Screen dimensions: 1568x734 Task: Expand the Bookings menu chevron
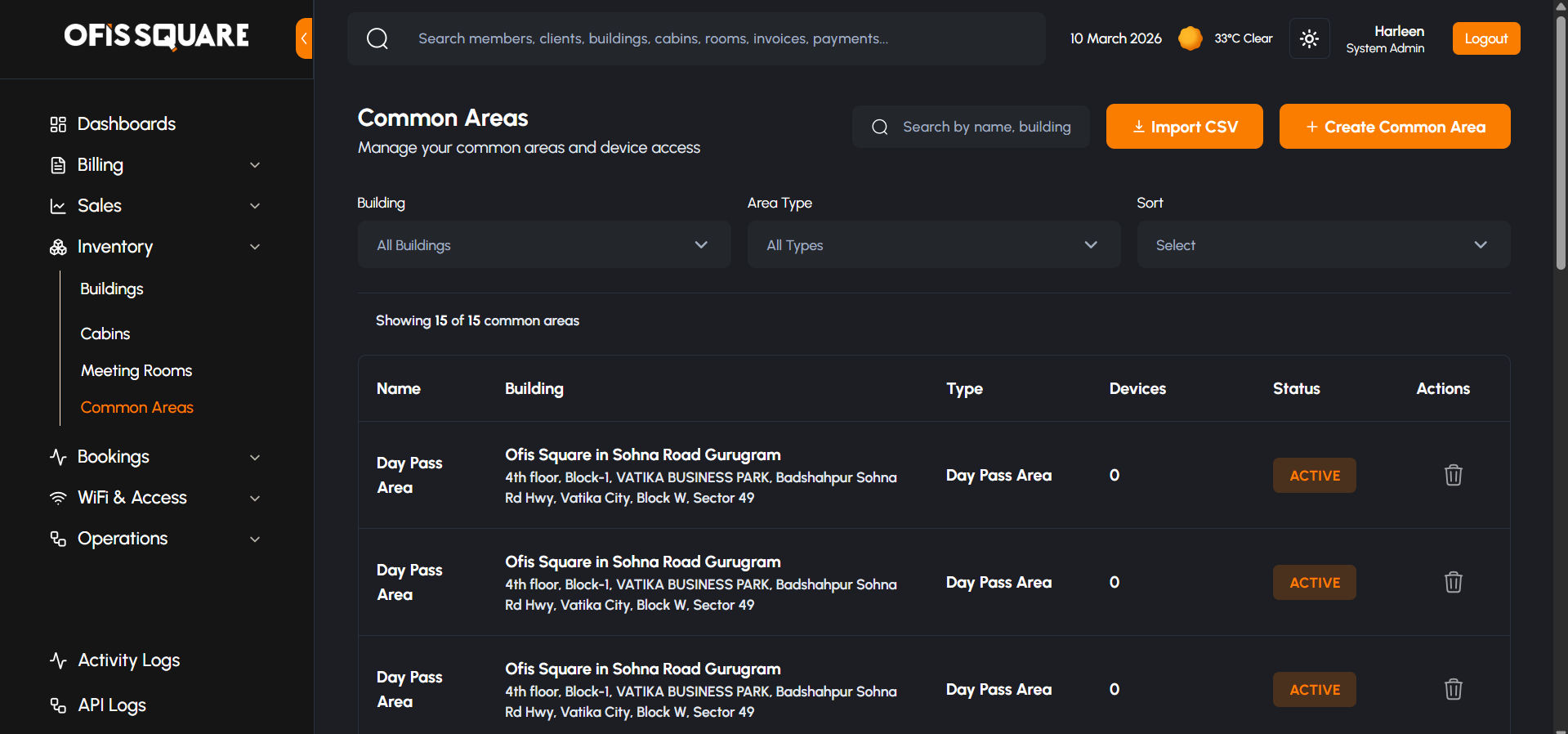coord(255,457)
